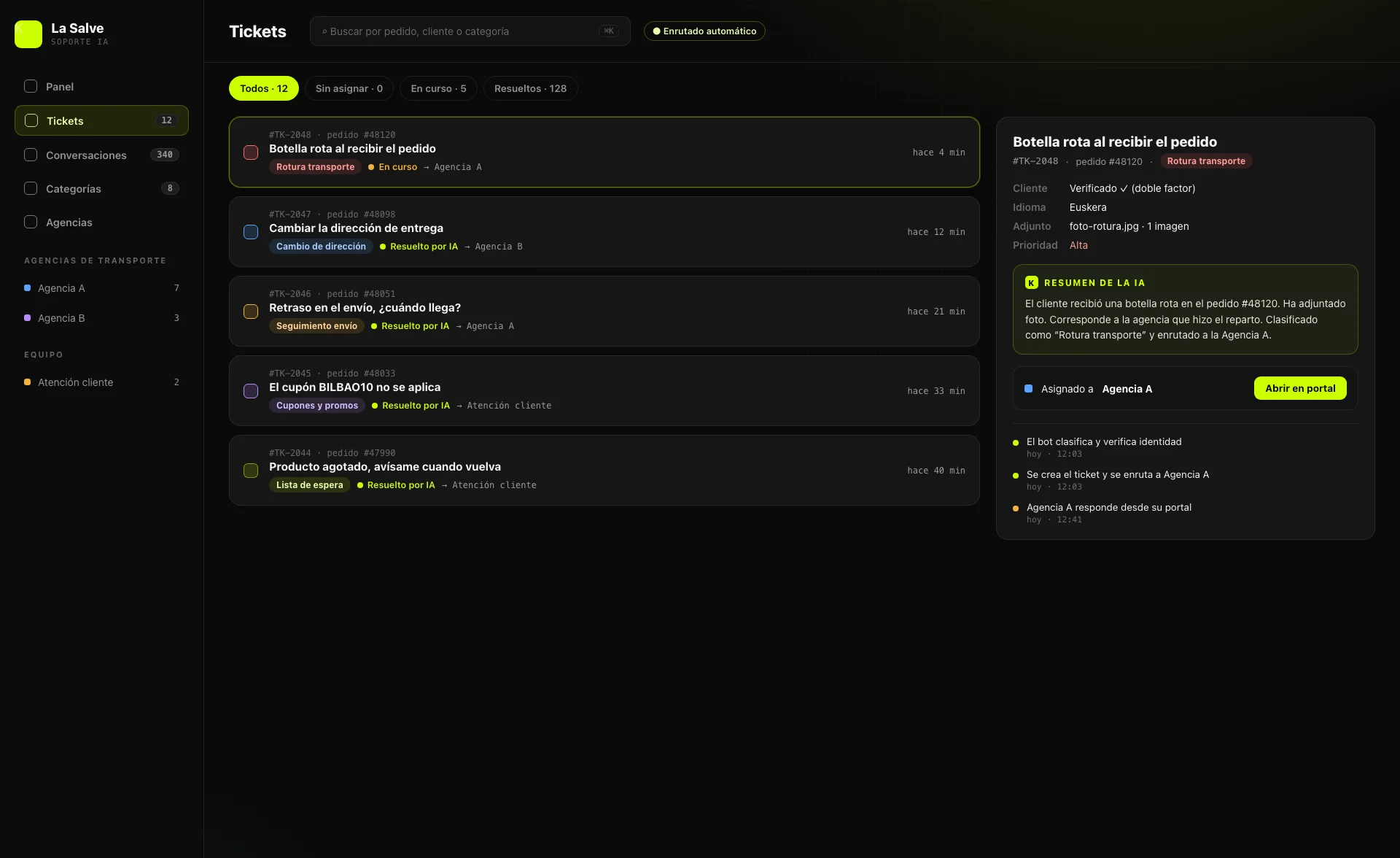The image size is (1400, 858).
Task: Select the Todos · 12 filter tab
Action: 264,88
